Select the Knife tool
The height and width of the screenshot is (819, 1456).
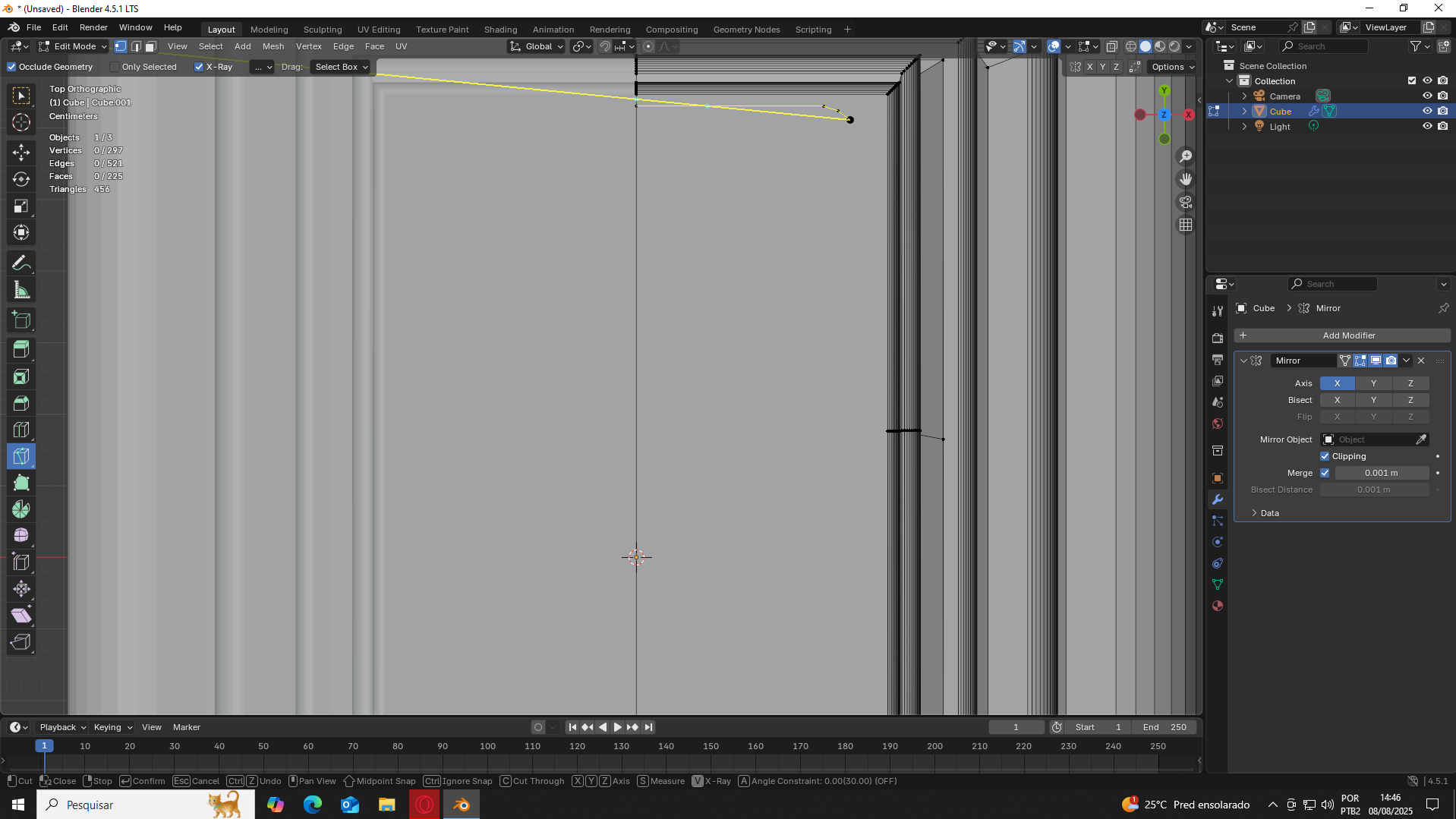[x=21, y=456]
